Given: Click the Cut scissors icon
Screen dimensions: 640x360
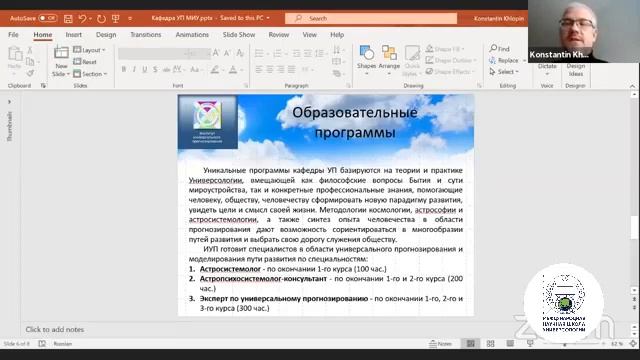Looking at the screenshot, I should [29, 50].
